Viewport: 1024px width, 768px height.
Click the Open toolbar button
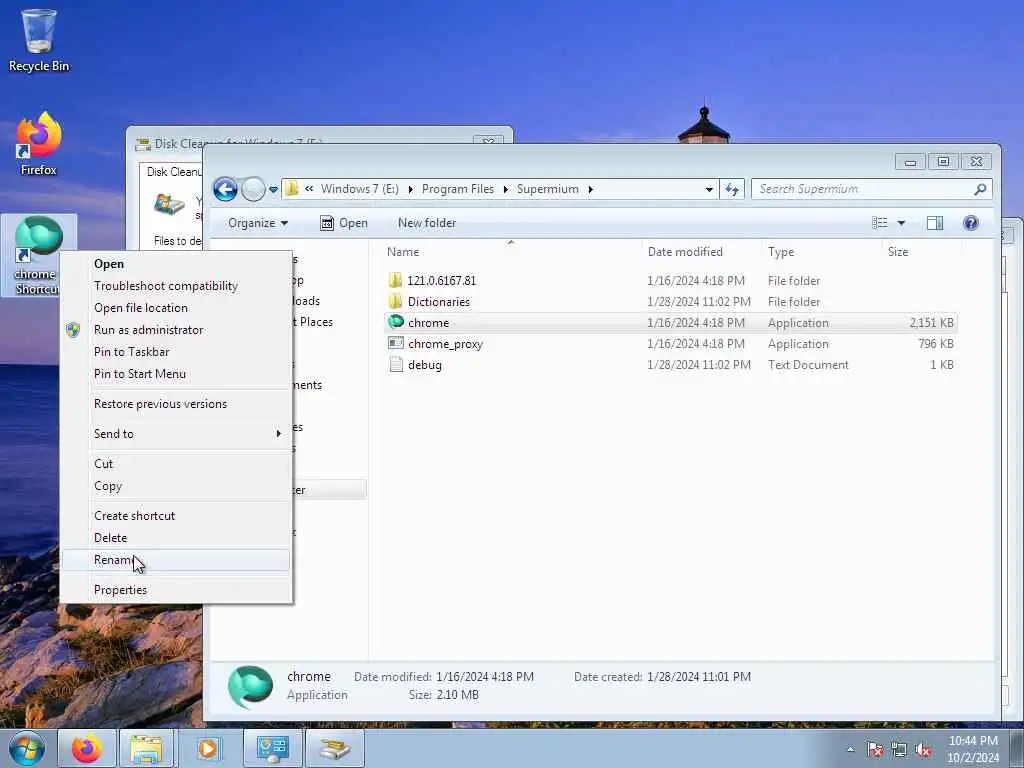[x=344, y=223]
